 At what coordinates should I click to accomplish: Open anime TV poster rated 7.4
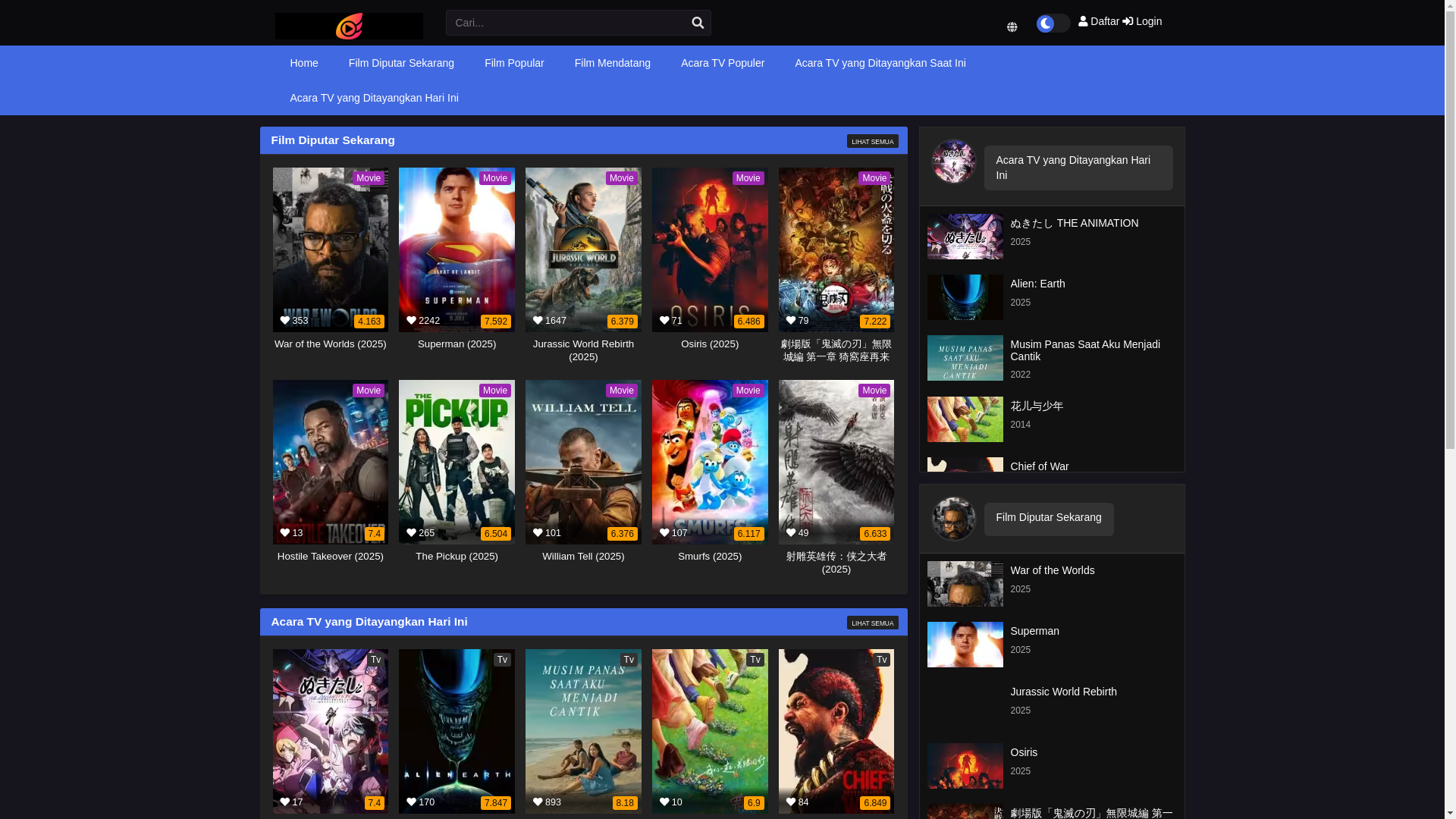(x=331, y=731)
